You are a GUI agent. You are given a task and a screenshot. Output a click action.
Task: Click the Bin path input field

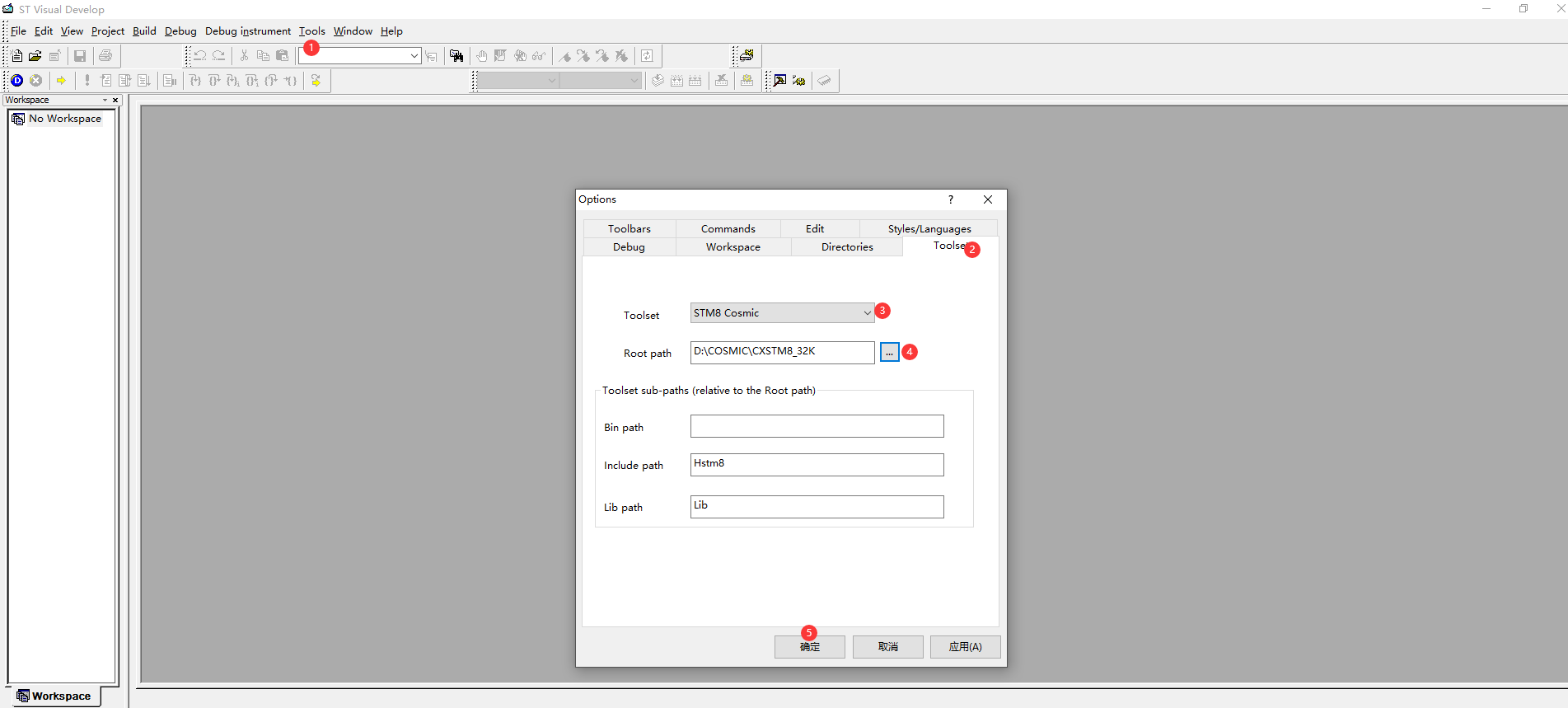[817, 426]
